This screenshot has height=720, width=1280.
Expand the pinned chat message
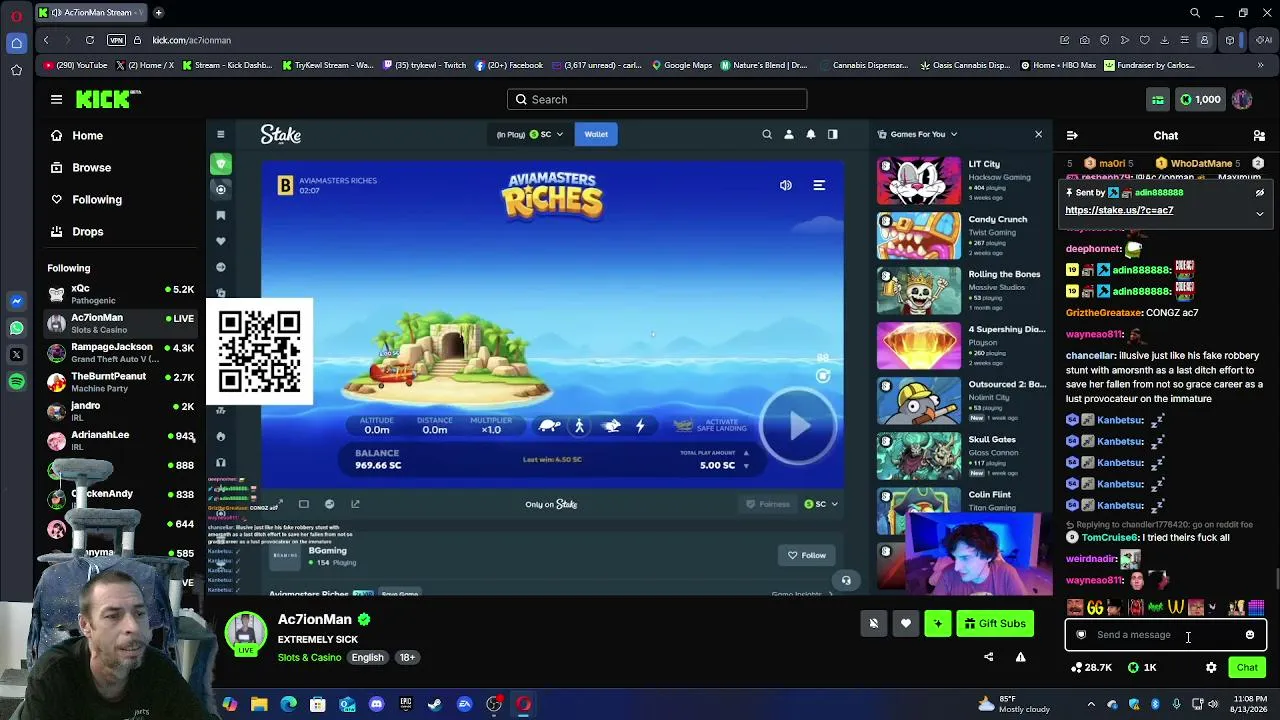click(x=1260, y=212)
